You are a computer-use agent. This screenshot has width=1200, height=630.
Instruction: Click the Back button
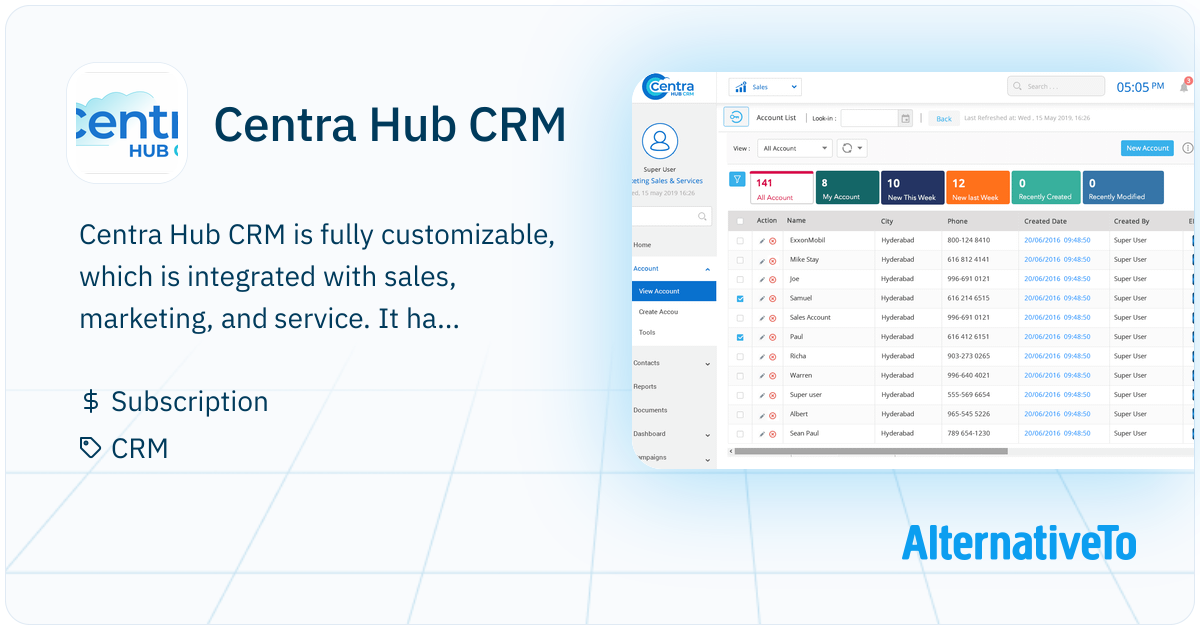(943, 118)
